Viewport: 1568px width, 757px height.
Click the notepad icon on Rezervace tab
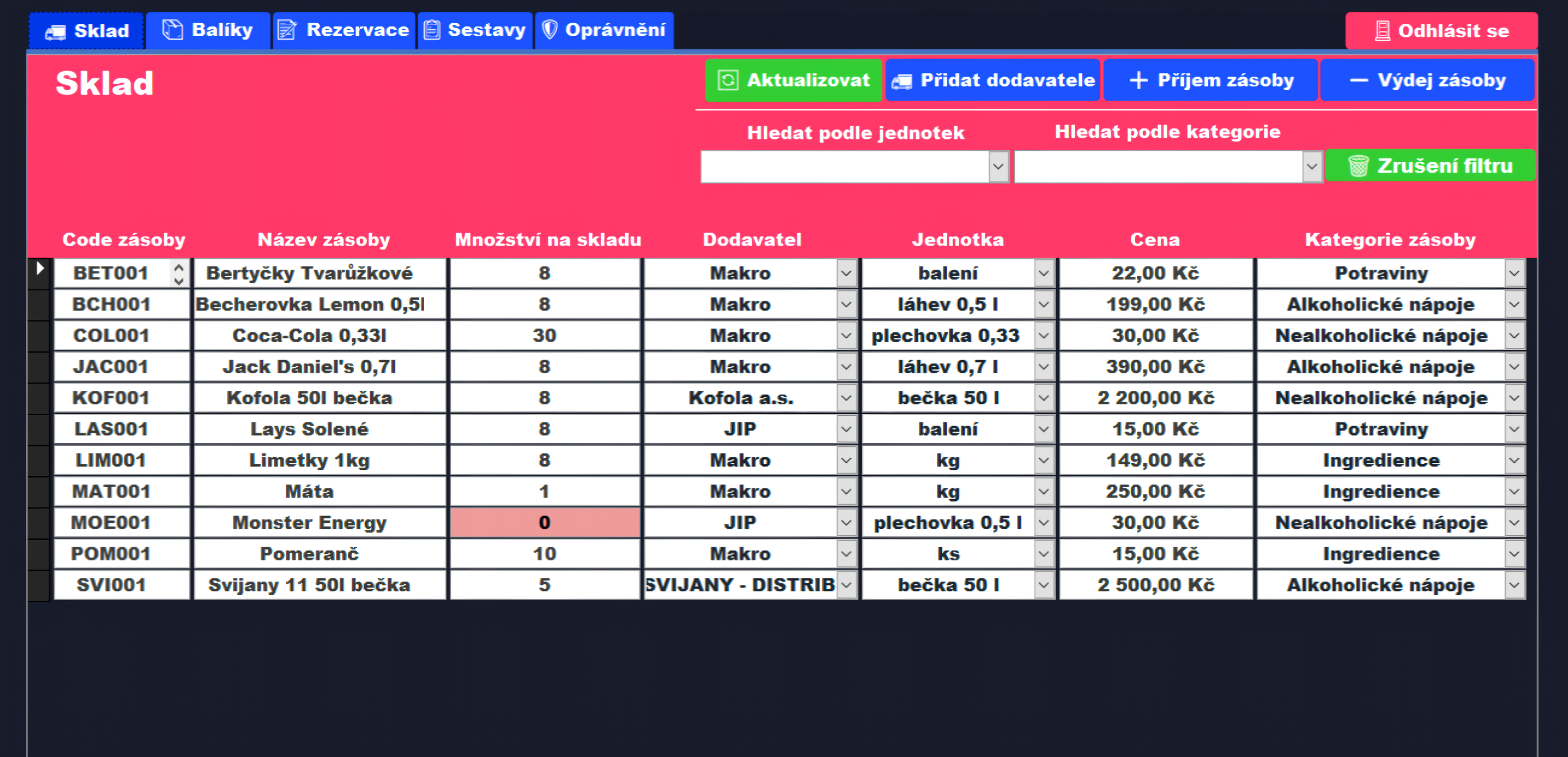click(287, 30)
